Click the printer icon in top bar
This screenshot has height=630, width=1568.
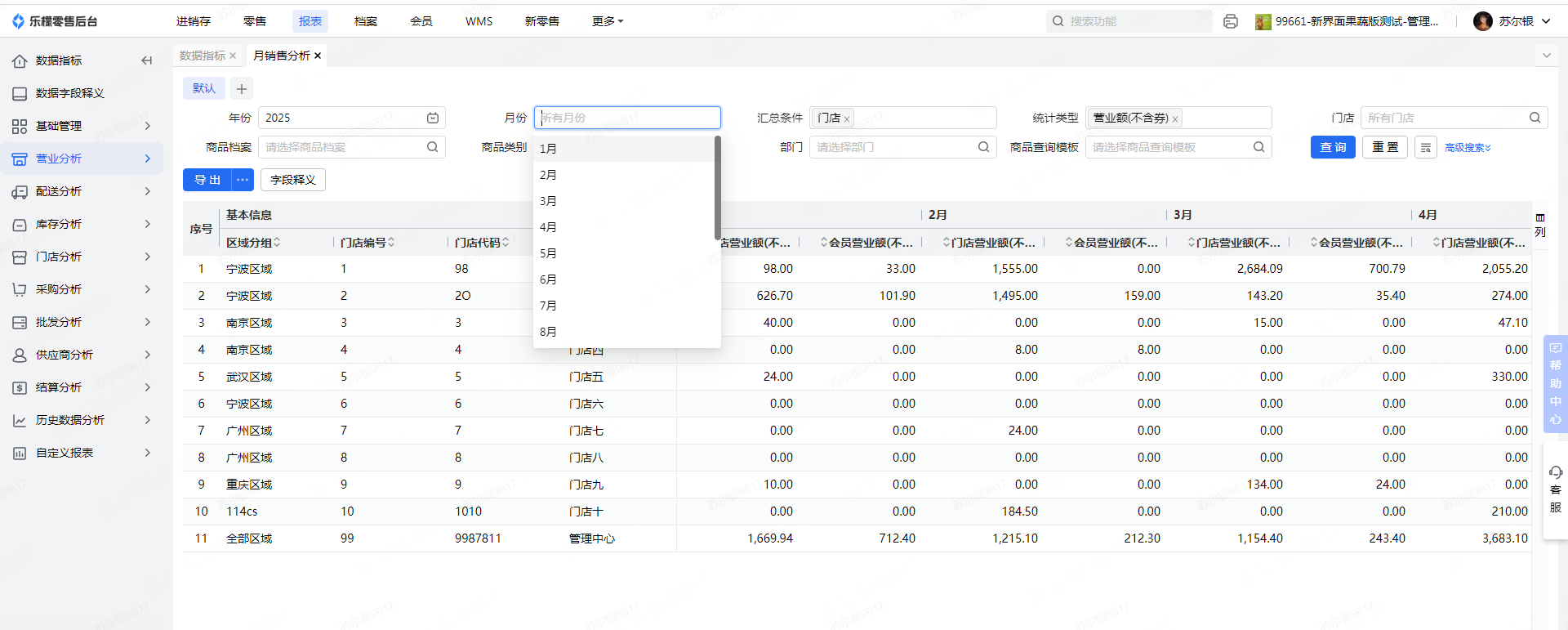[x=1230, y=21]
